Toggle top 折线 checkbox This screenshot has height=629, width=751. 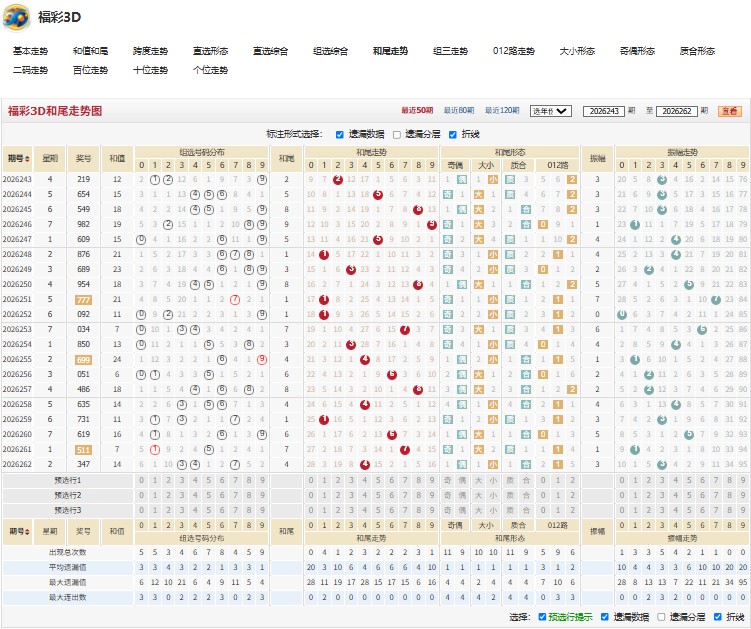click(453, 135)
